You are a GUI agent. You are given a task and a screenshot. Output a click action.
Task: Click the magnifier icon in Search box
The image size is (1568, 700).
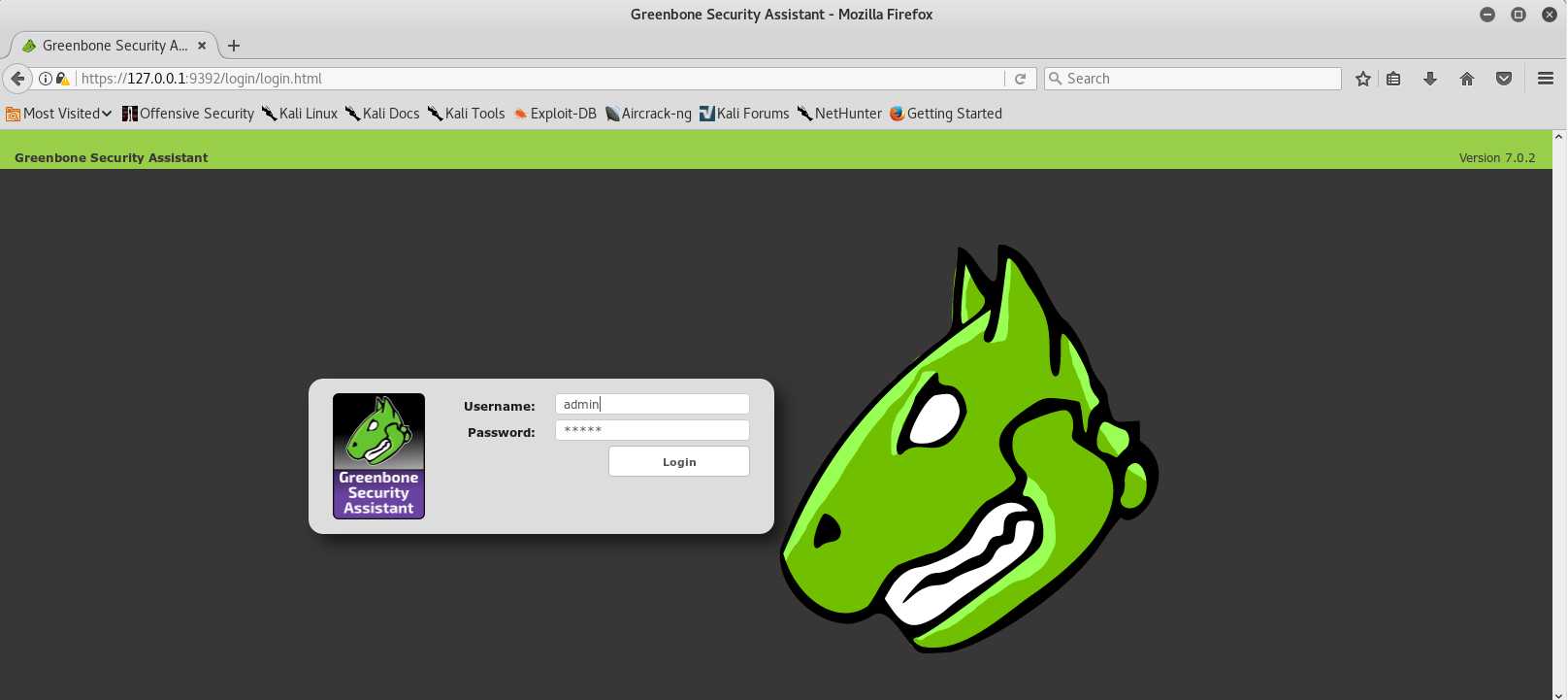click(x=1056, y=79)
